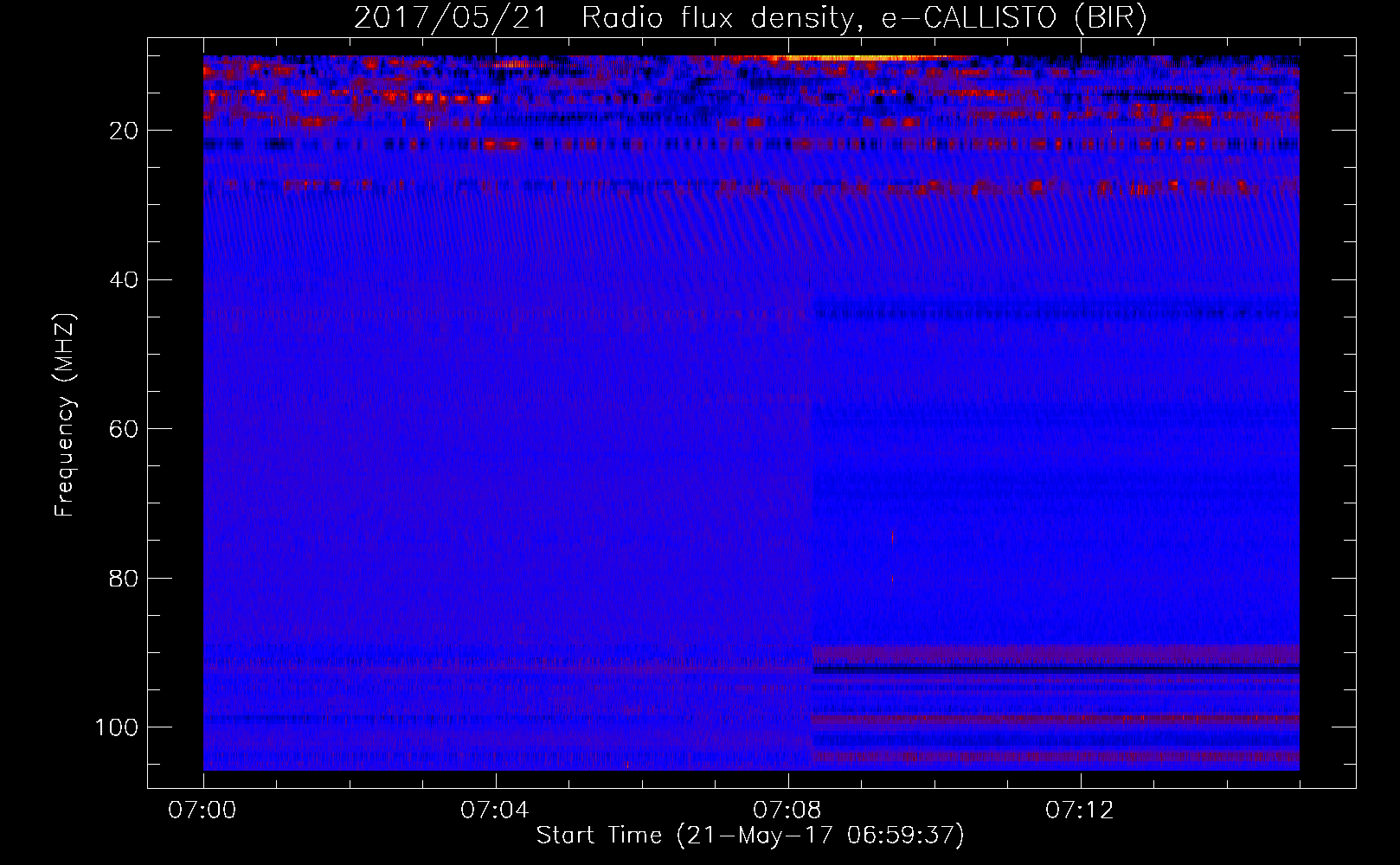Click the 07:00 time tick label
The width and height of the screenshot is (1400, 865).
203,811
